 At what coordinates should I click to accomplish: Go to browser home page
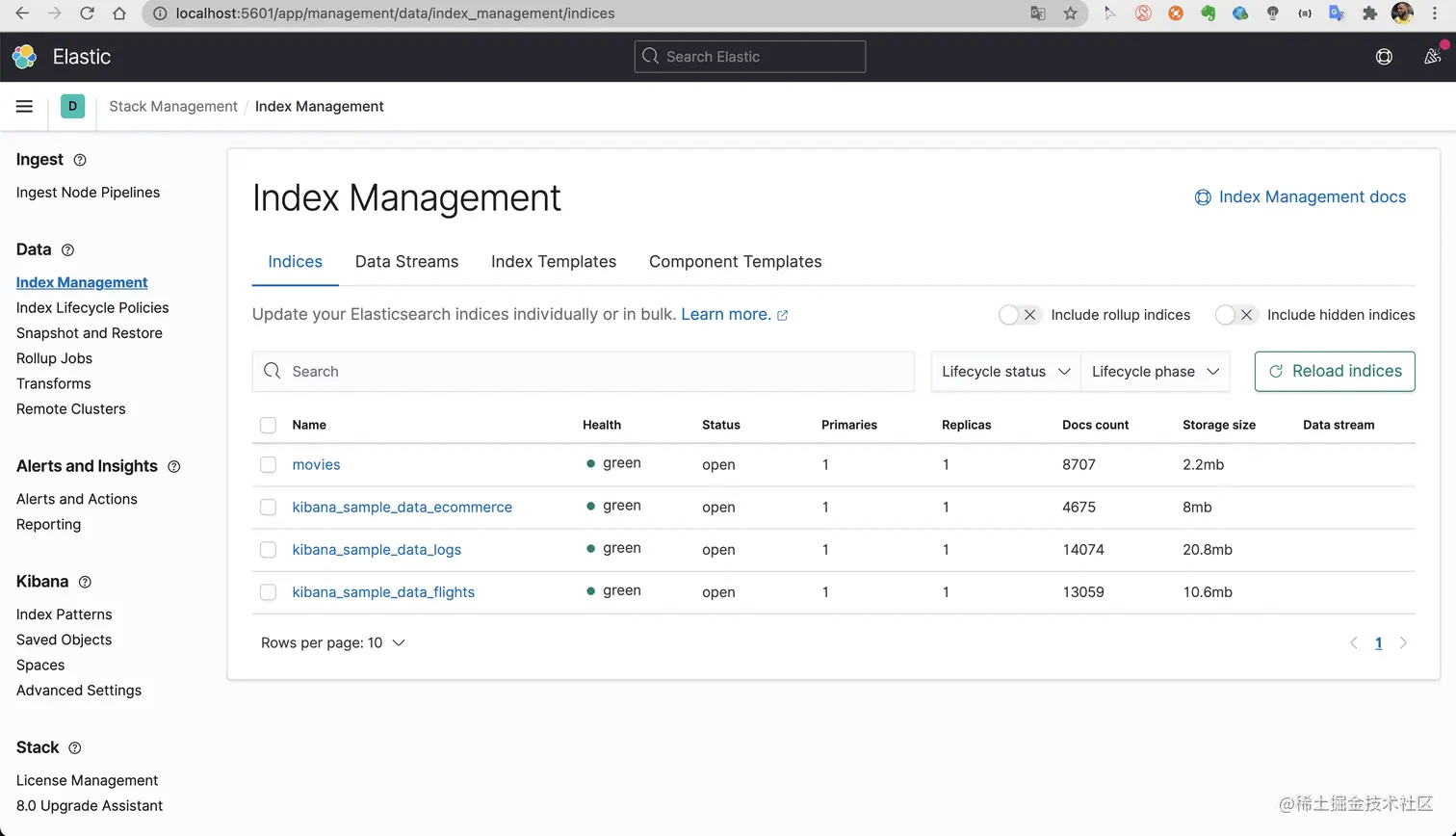click(119, 13)
